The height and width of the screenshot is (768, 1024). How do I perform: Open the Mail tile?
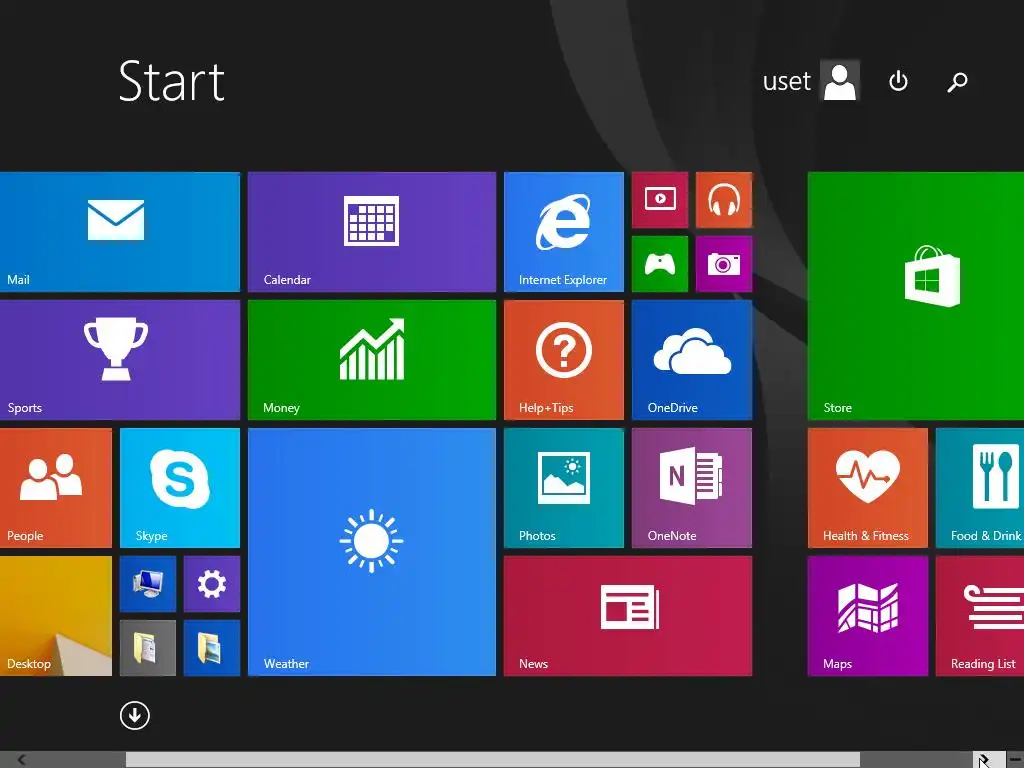pos(120,232)
